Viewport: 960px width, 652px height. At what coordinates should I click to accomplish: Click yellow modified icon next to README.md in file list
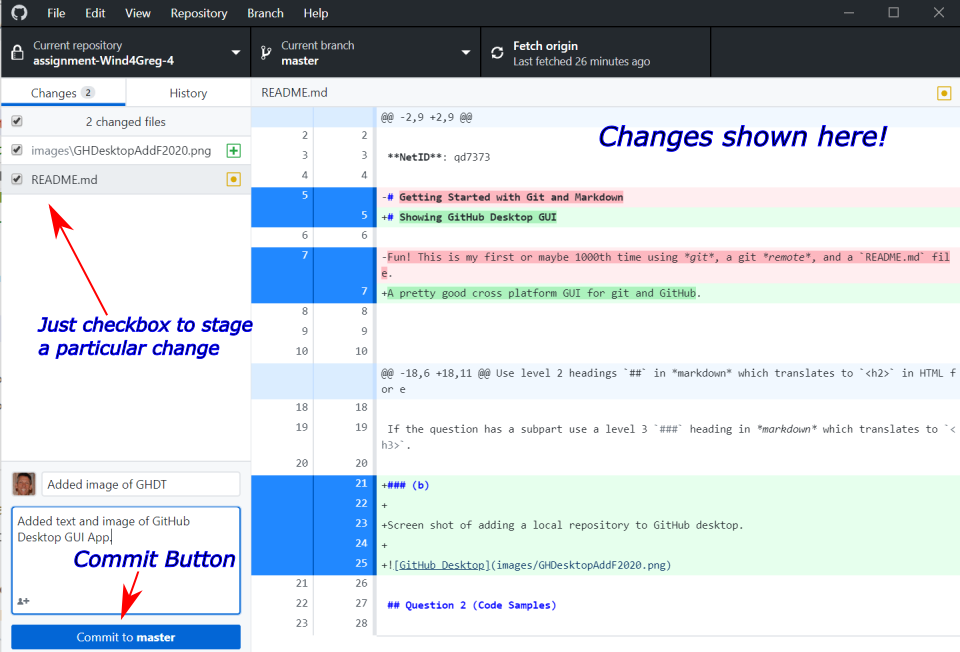click(x=233, y=180)
